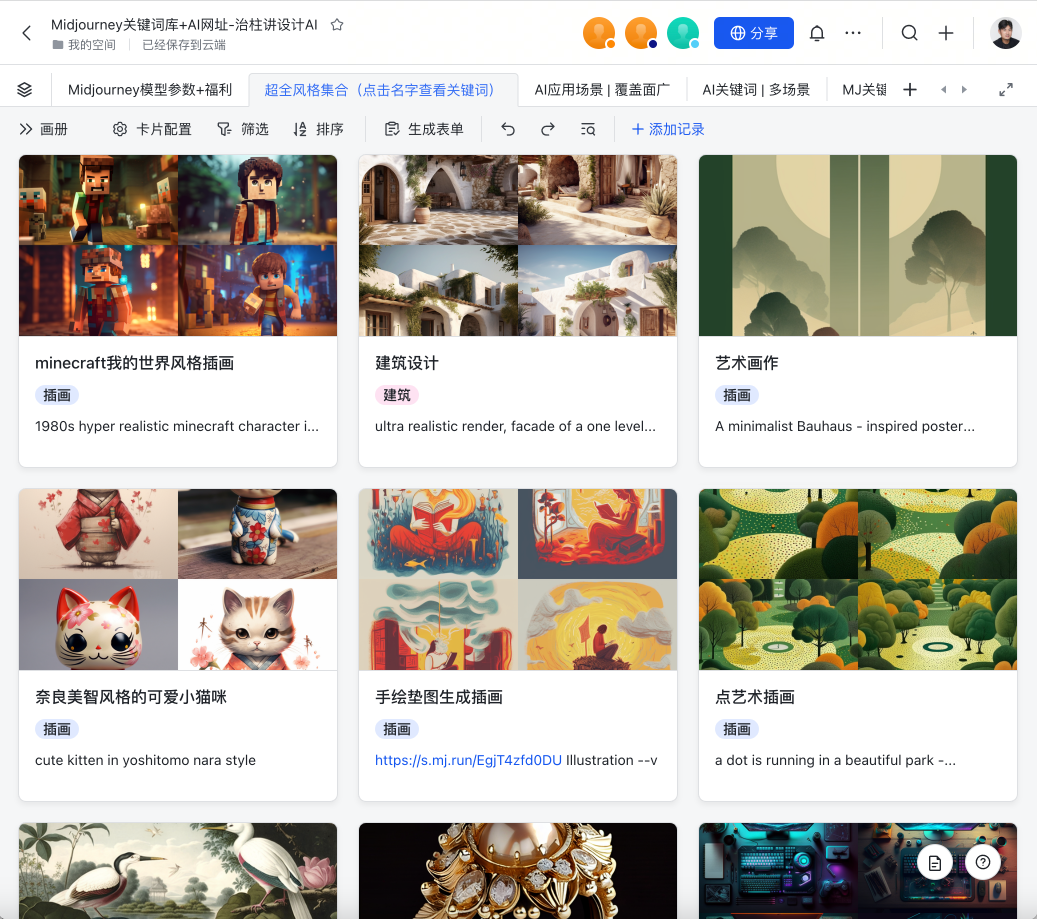1037x919 pixels.
Task: Click the 手绘垫图生成插画 title
Action: click(439, 697)
